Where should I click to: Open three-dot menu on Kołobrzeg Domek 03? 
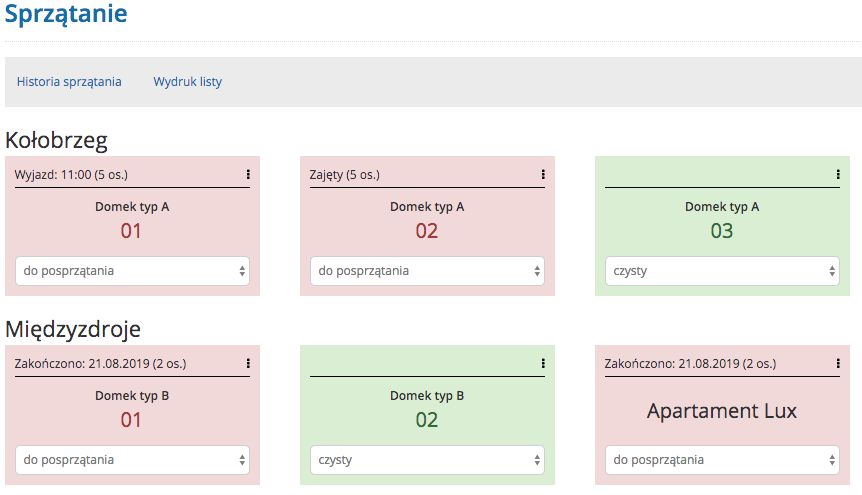coord(838,174)
